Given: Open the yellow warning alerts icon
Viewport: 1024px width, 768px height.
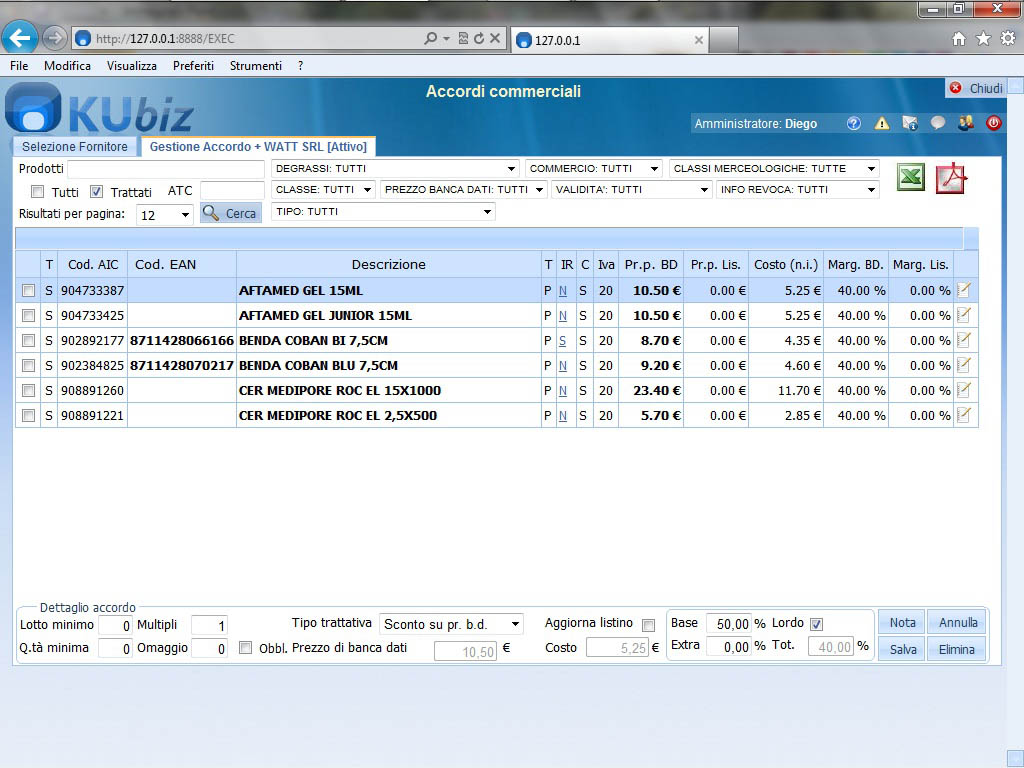Looking at the screenshot, I should click(881, 124).
